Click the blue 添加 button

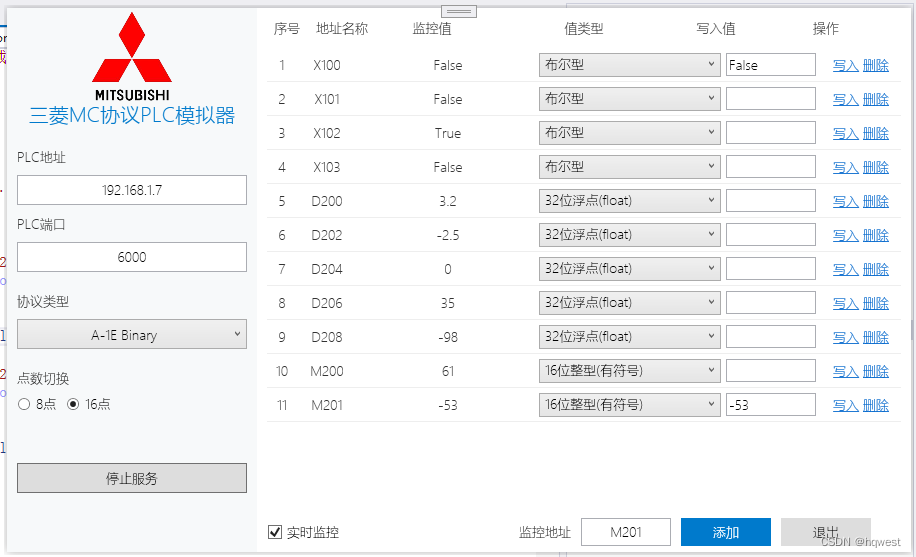point(726,532)
